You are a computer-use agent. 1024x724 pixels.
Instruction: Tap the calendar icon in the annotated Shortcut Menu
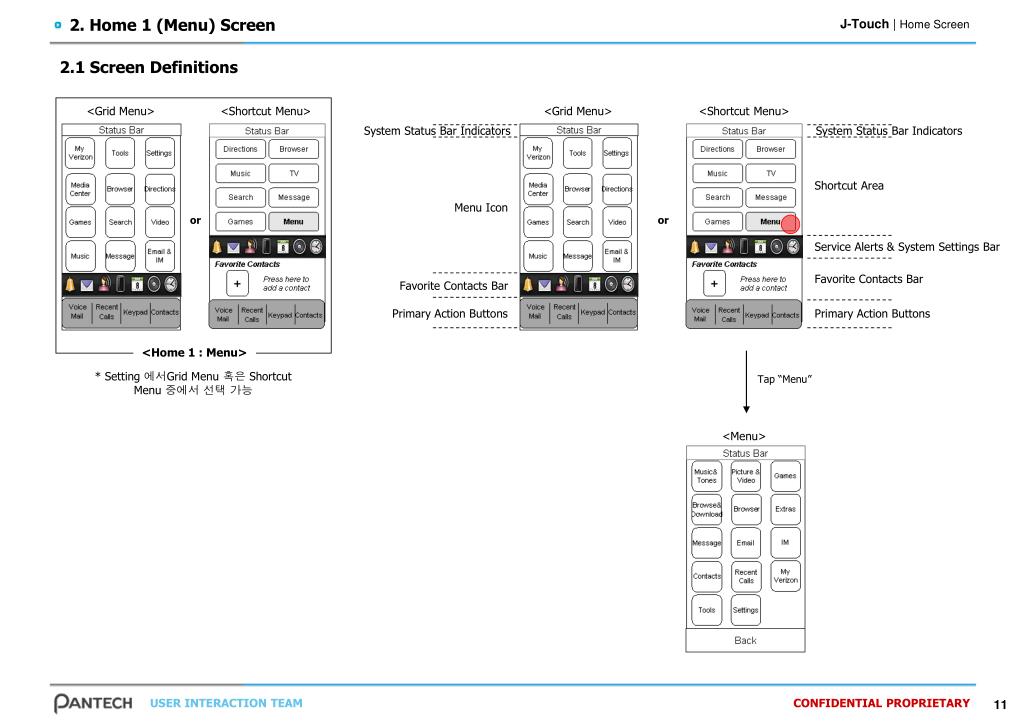[x=760, y=247]
